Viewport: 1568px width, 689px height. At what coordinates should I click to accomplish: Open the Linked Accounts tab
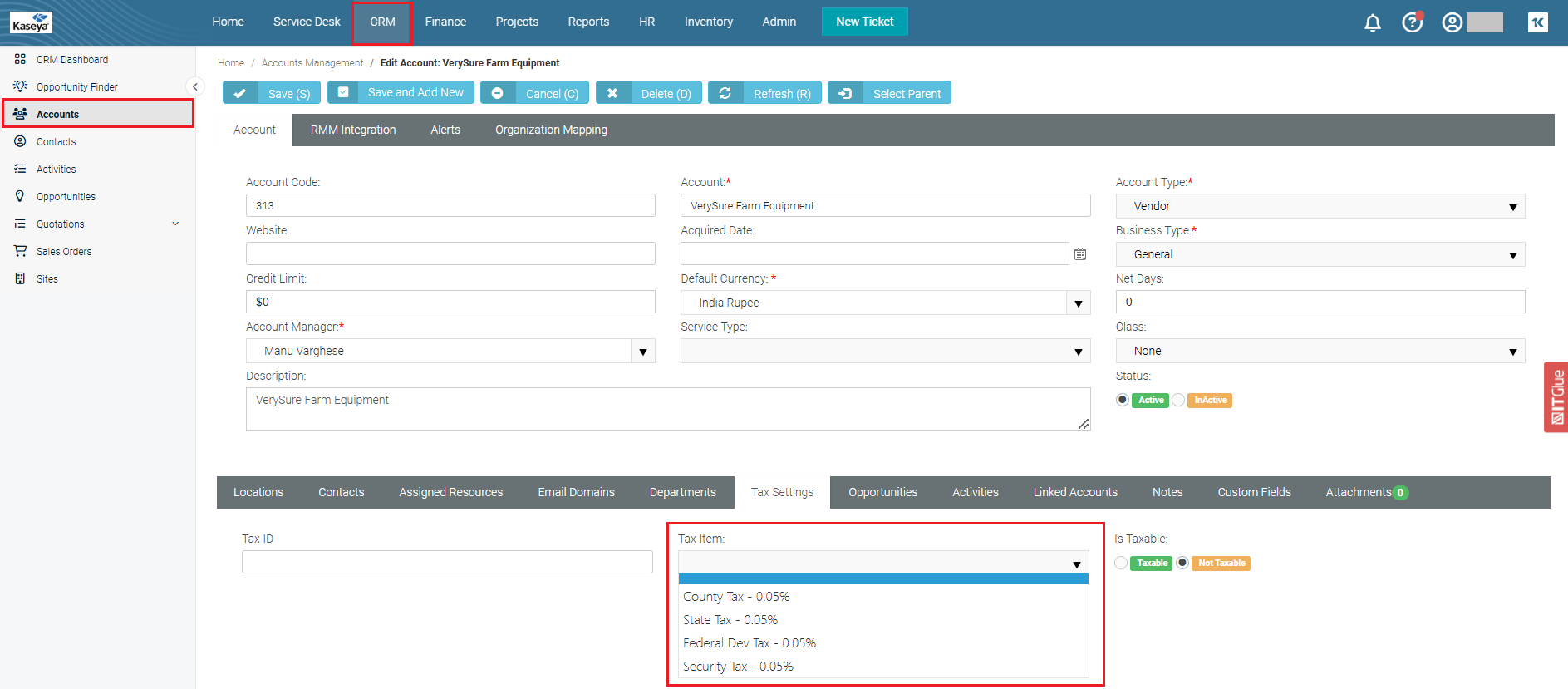point(1074,492)
